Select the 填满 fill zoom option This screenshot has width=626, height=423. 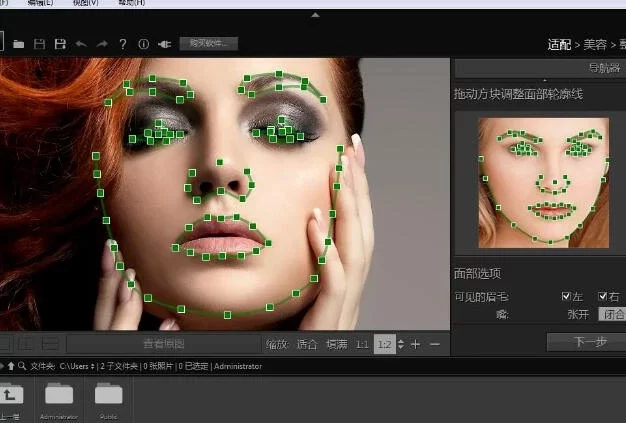(x=337, y=344)
